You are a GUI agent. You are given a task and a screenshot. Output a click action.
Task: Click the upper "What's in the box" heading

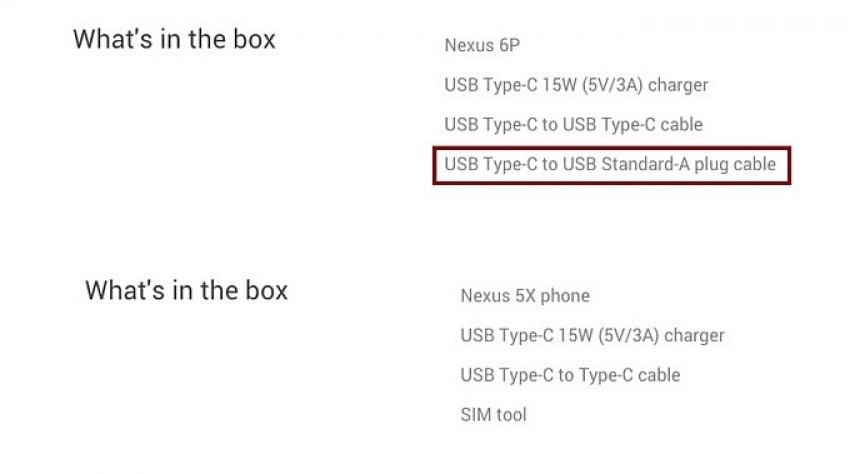click(175, 40)
